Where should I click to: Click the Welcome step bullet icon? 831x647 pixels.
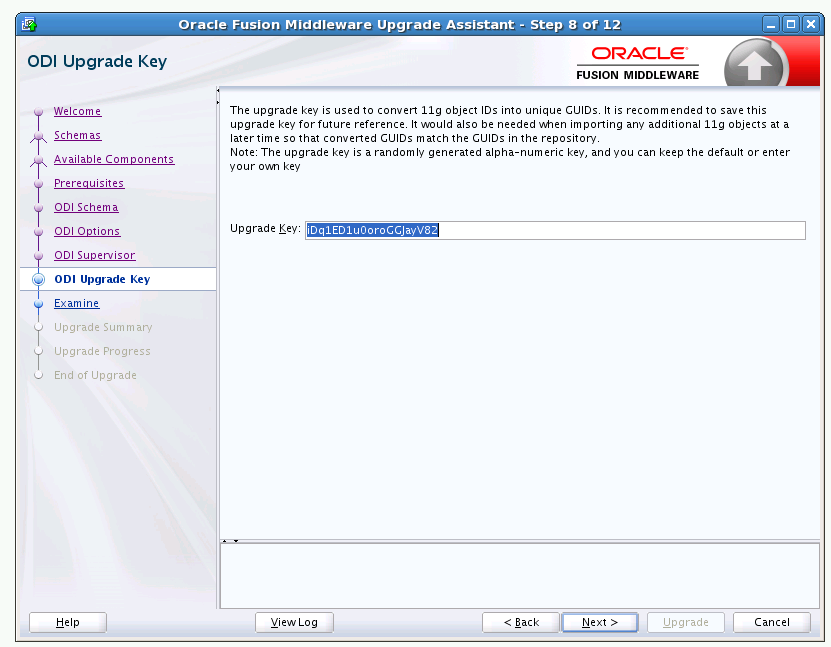[38, 112]
